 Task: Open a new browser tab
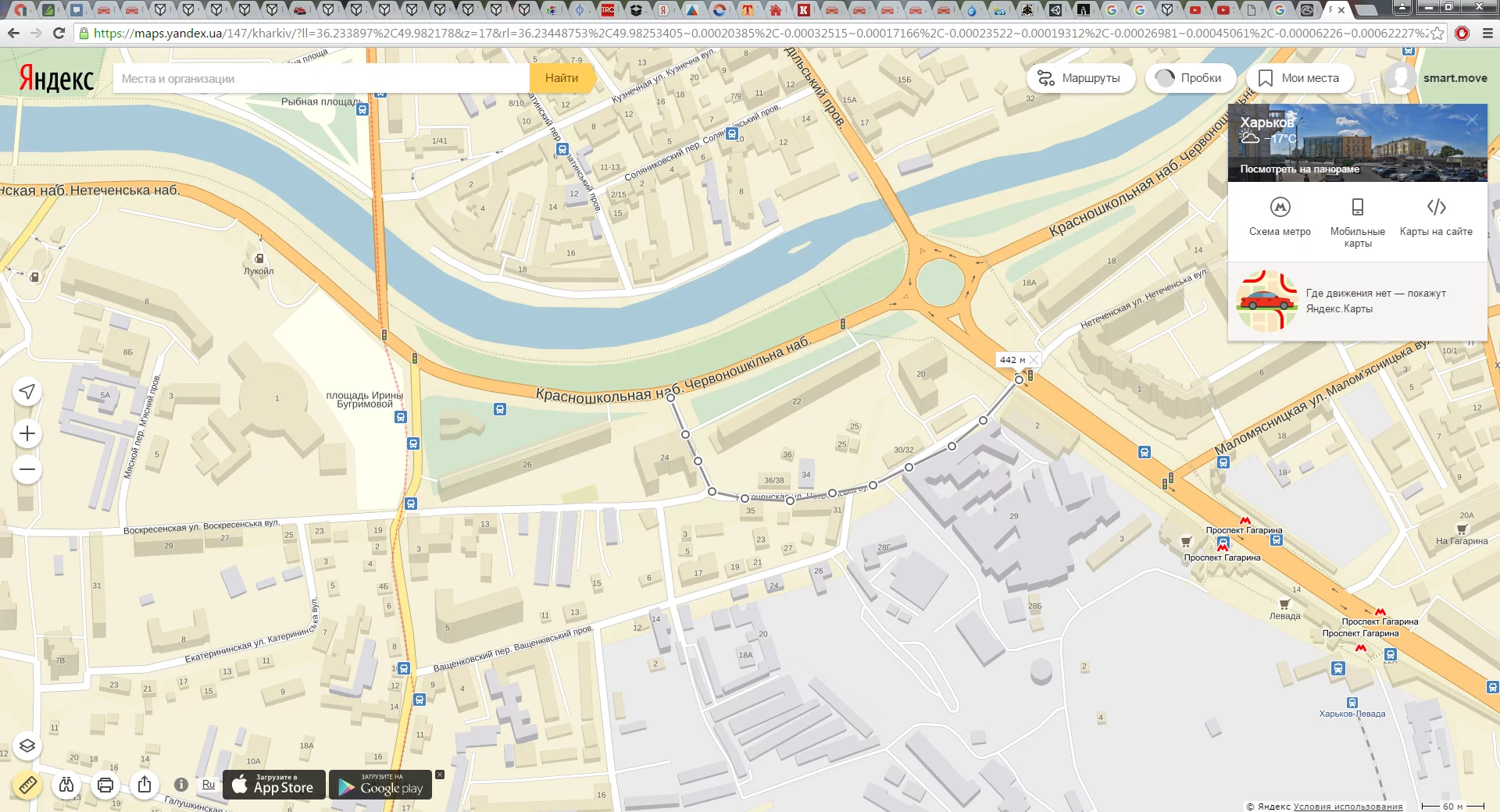click(1366, 10)
